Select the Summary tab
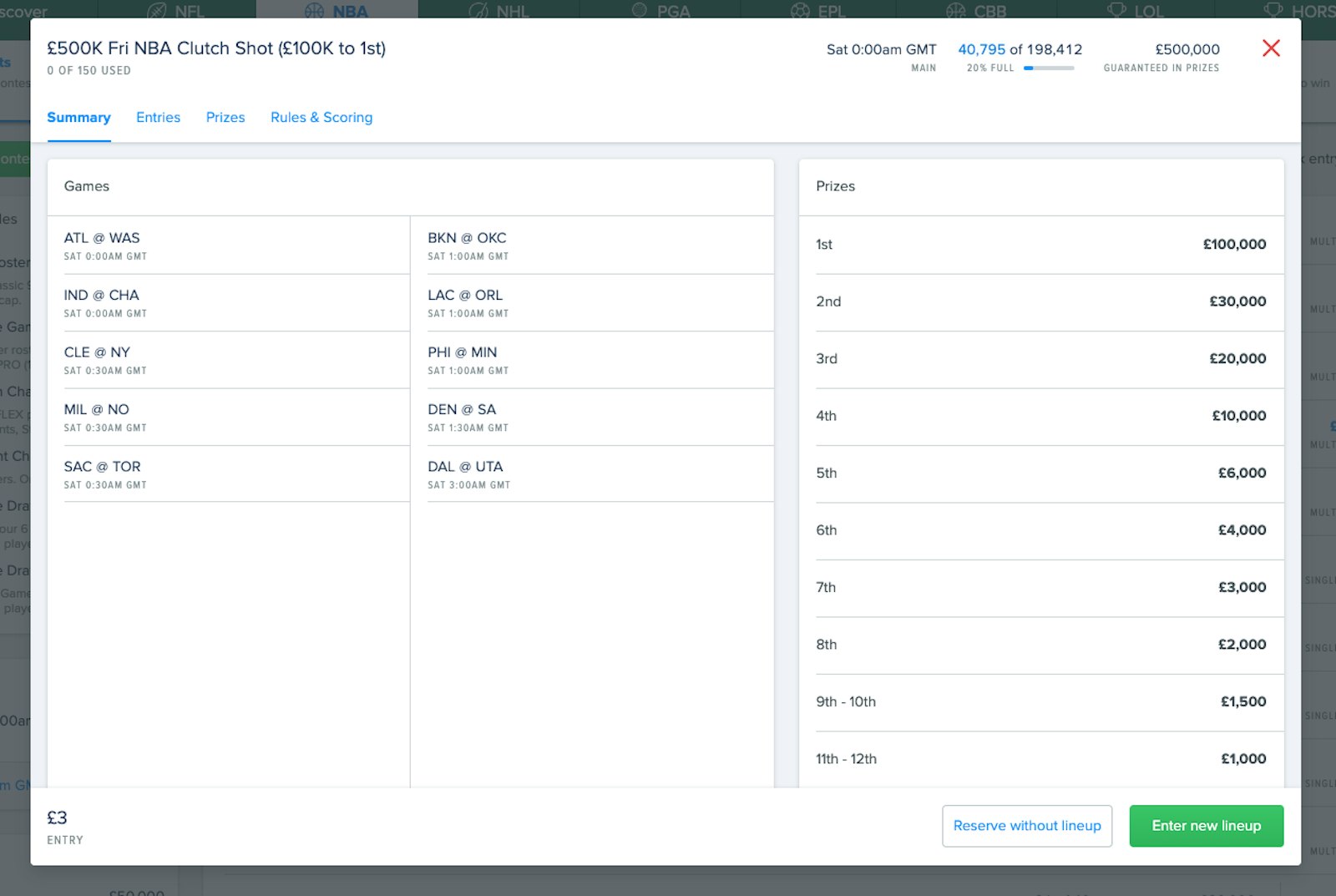 (78, 118)
